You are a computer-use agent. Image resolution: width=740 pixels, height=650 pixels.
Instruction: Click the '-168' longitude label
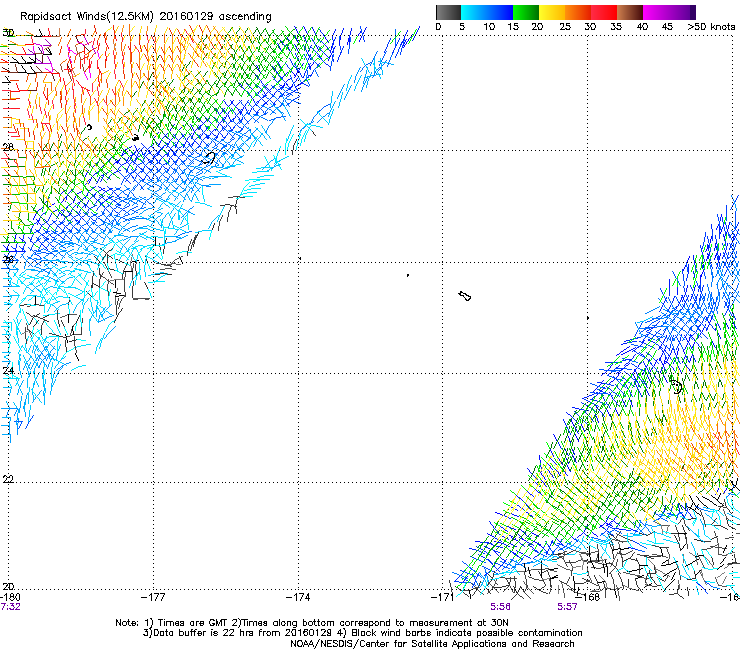[x=588, y=597]
